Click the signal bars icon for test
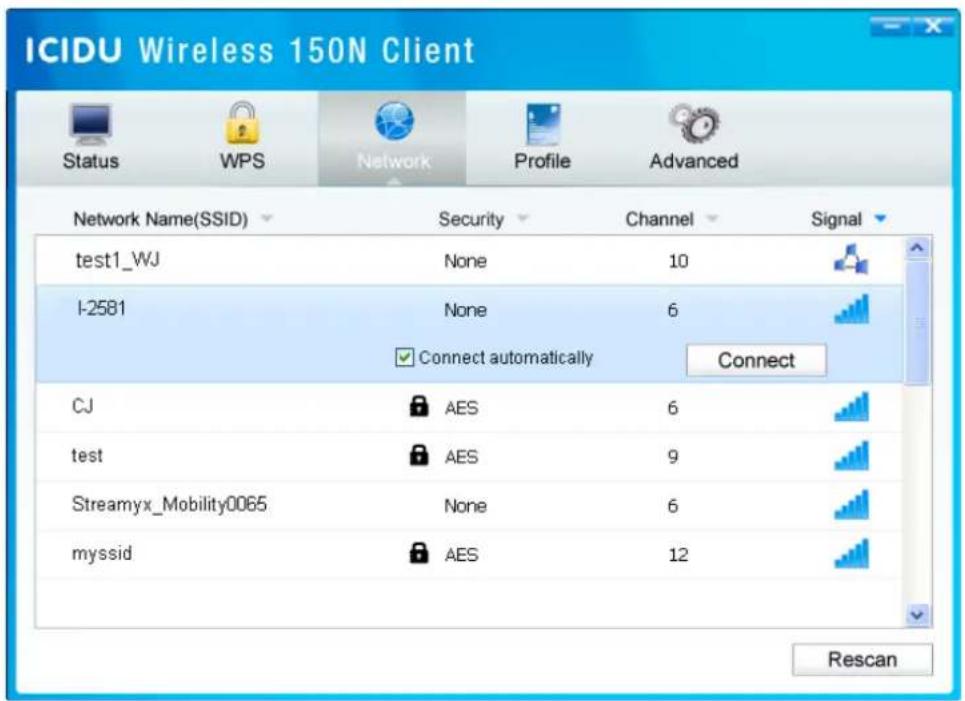This screenshot has height=701, width=965. tap(851, 456)
